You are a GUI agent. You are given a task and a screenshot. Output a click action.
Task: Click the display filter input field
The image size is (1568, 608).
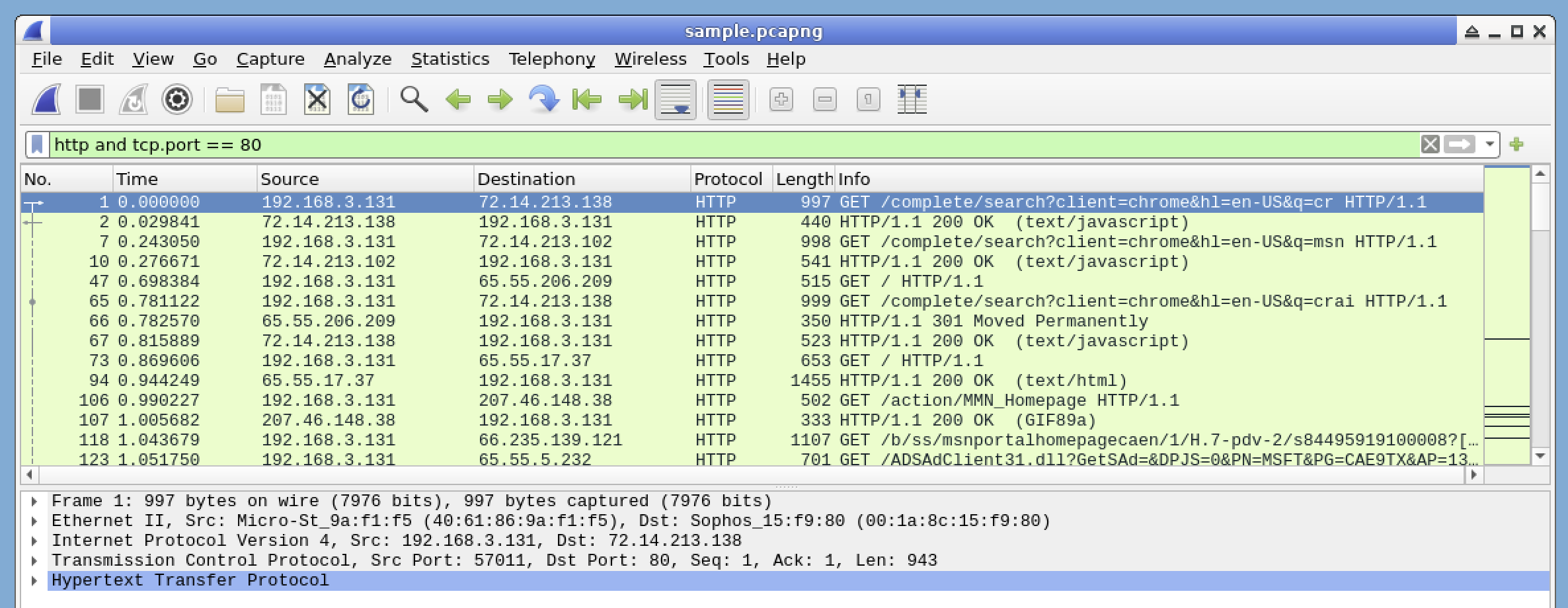click(734, 145)
